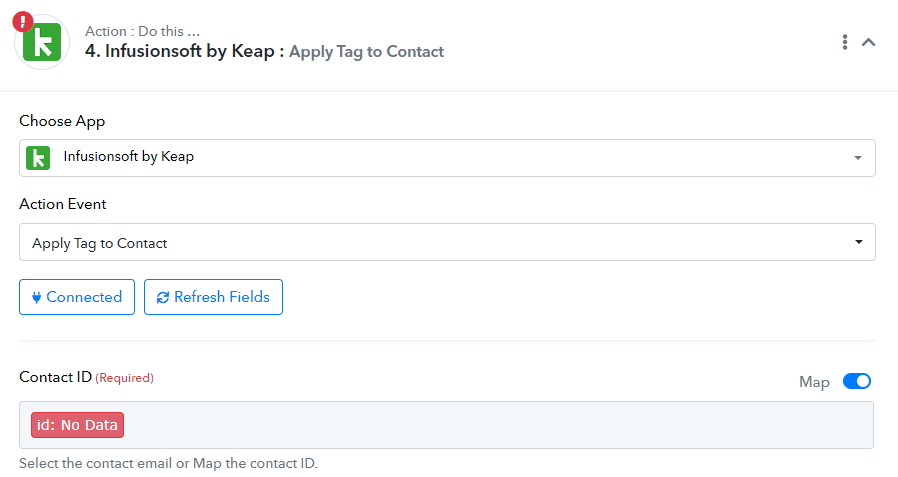Click the Connected button

(77, 297)
